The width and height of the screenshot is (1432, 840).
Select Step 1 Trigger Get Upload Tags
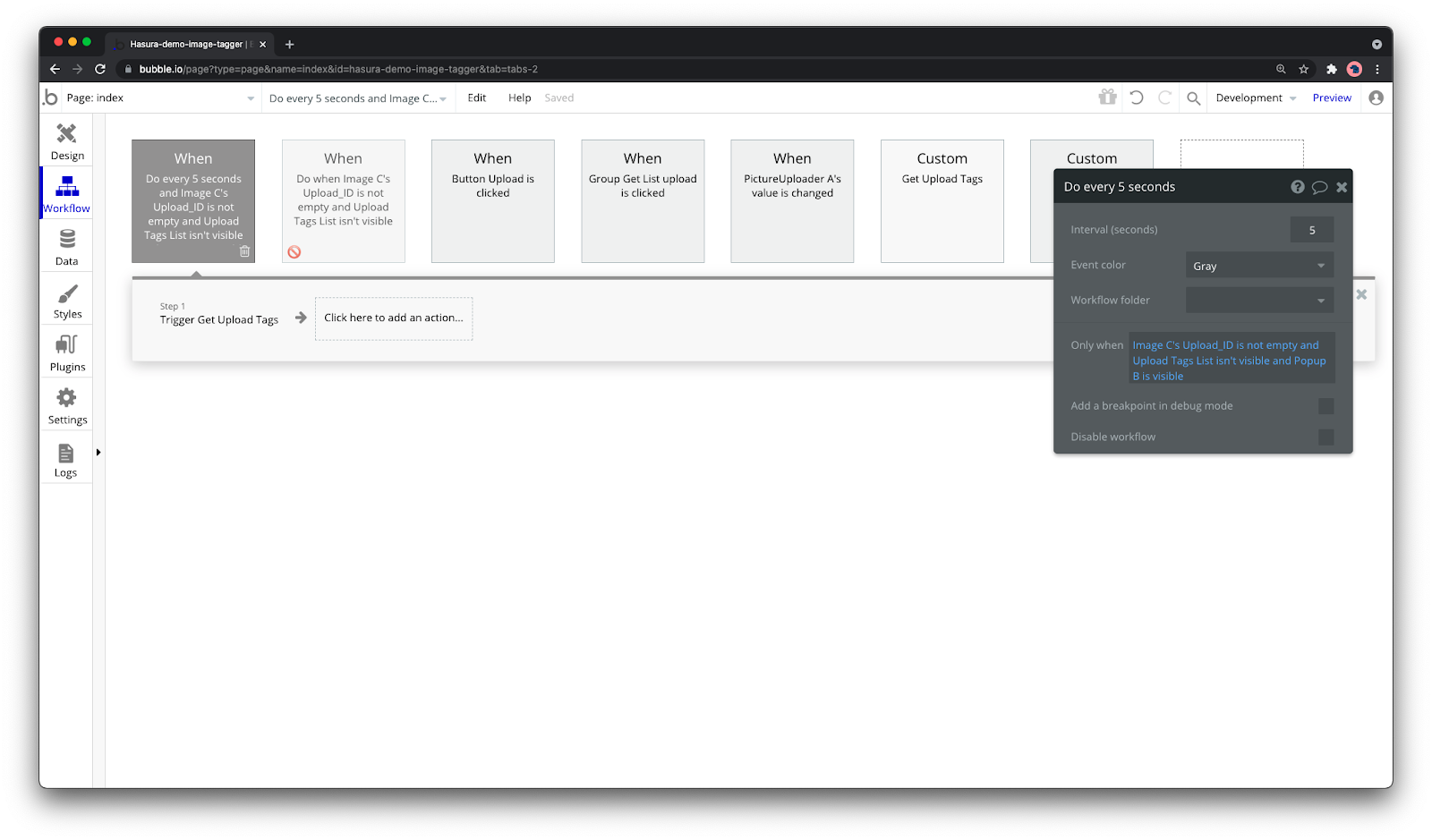pos(219,314)
